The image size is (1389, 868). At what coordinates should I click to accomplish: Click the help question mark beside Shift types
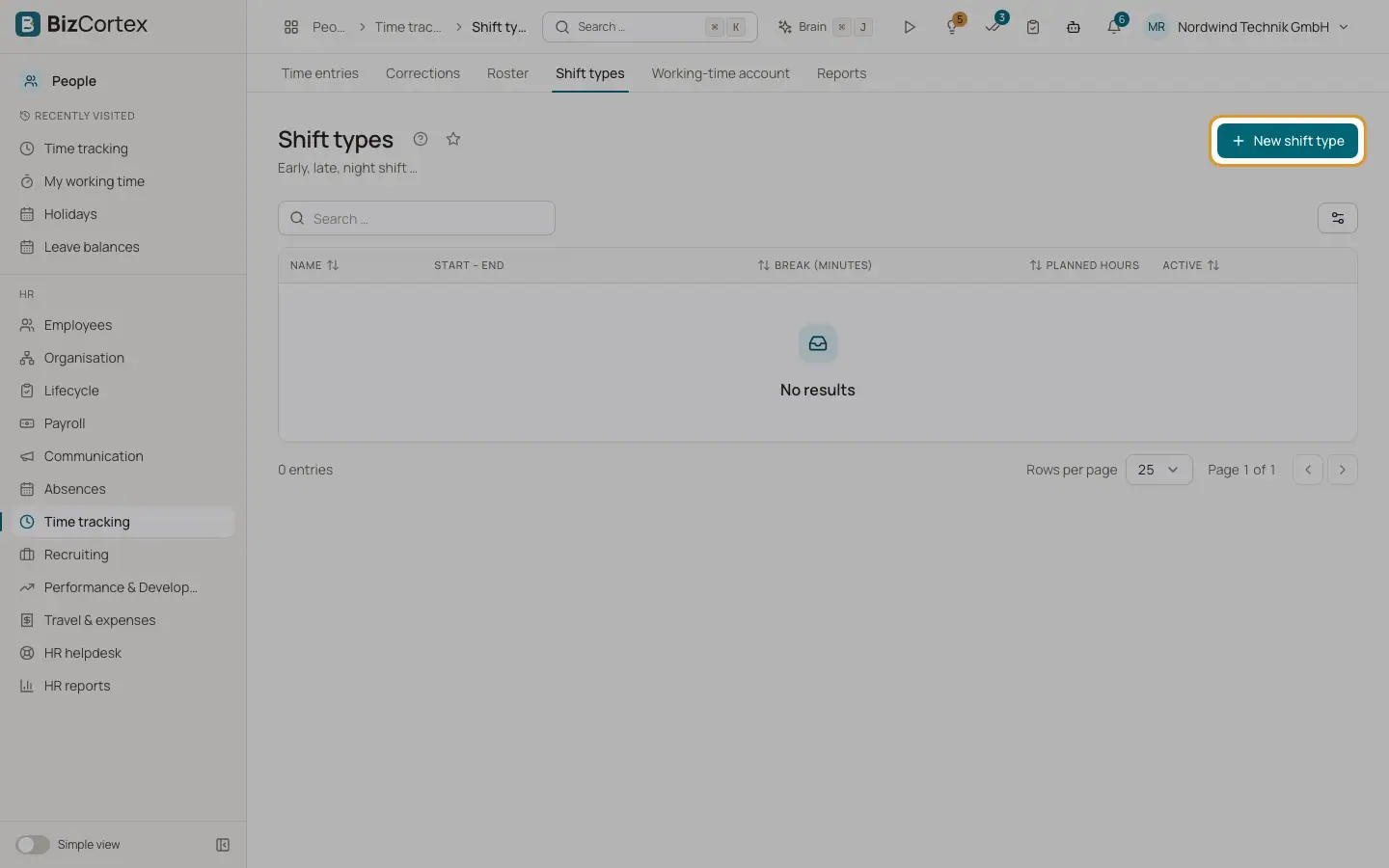pyautogui.click(x=421, y=139)
